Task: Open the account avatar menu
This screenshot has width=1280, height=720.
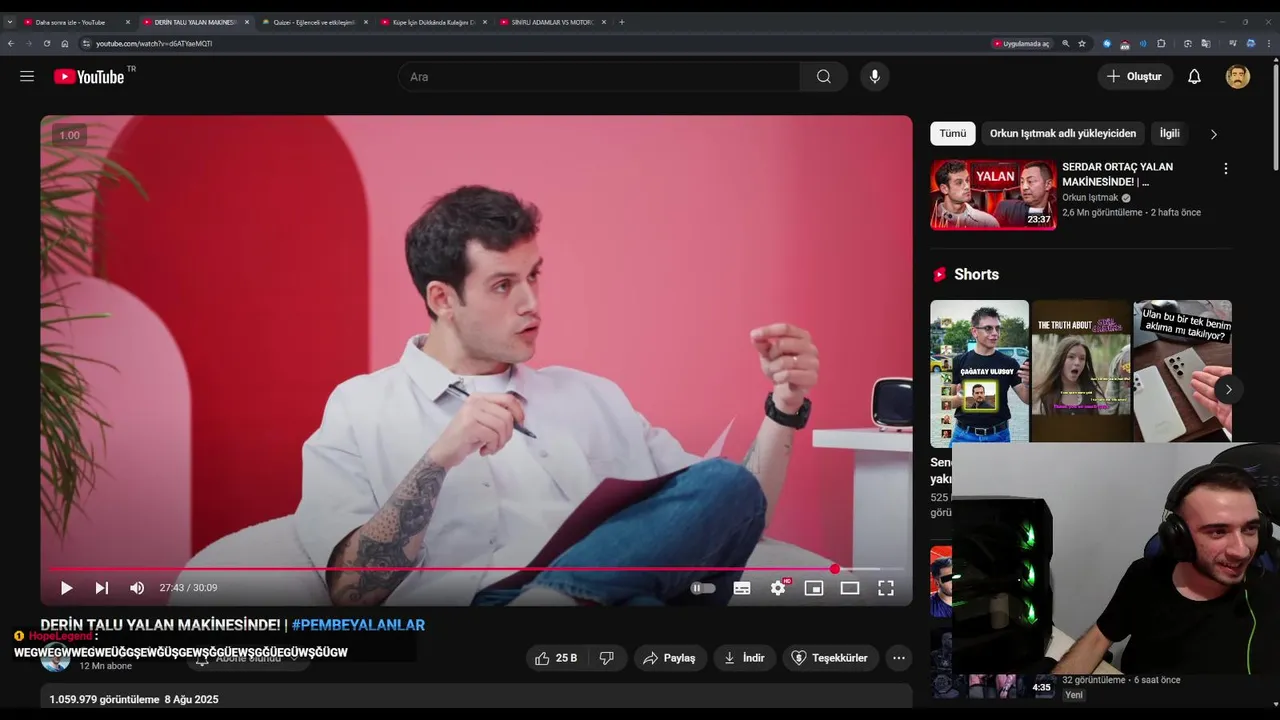Action: (1238, 77)
